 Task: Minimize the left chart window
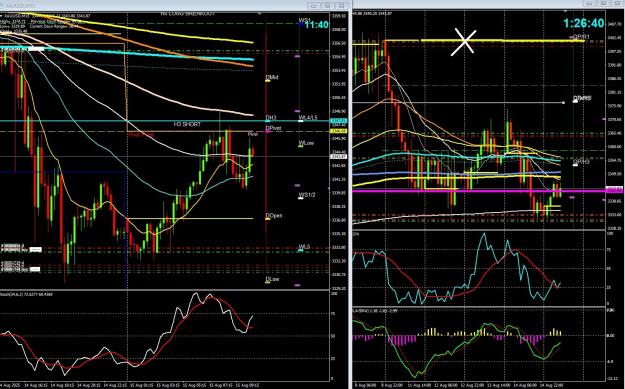(x=313, y=6)
